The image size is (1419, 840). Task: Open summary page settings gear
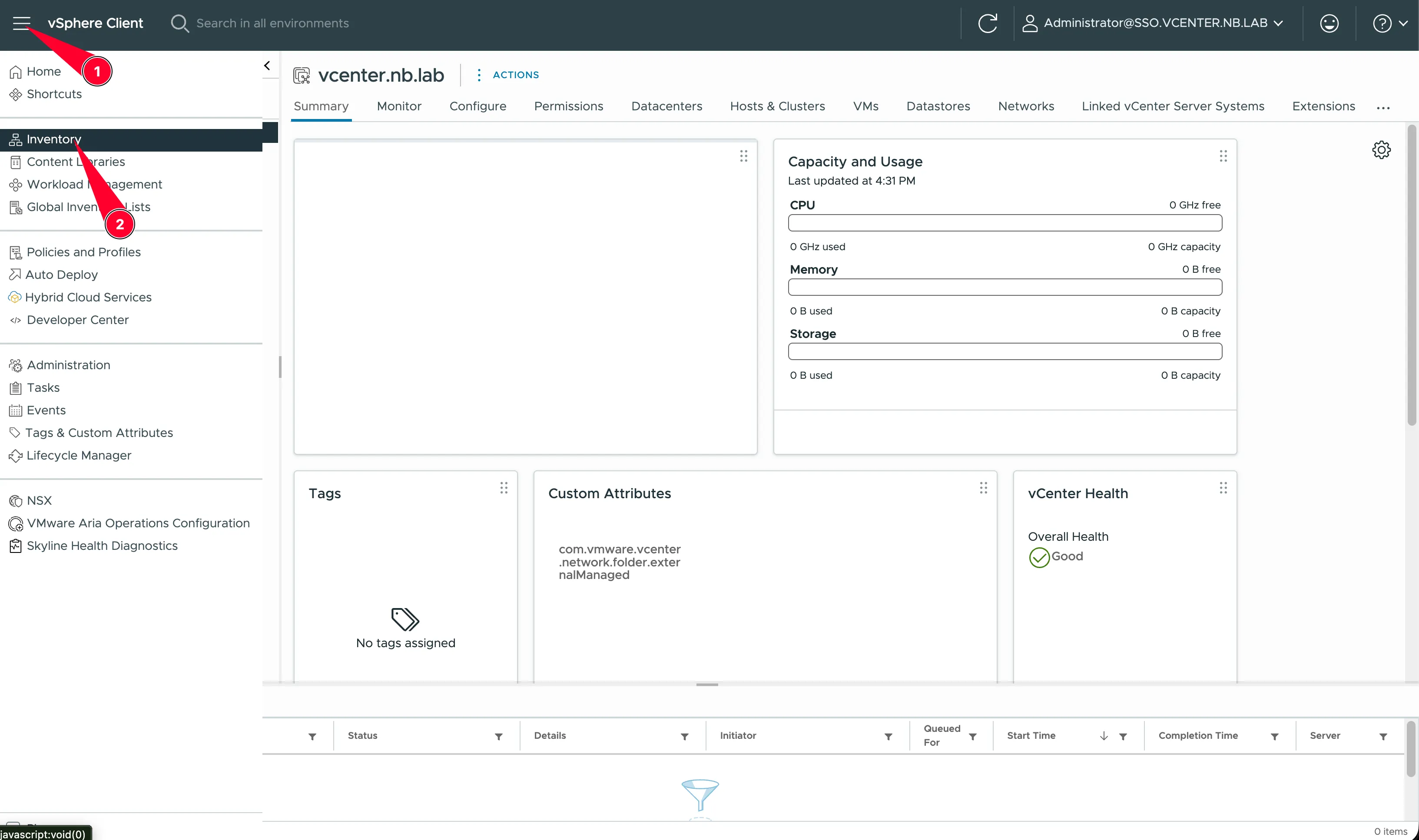pos(1381,150)
